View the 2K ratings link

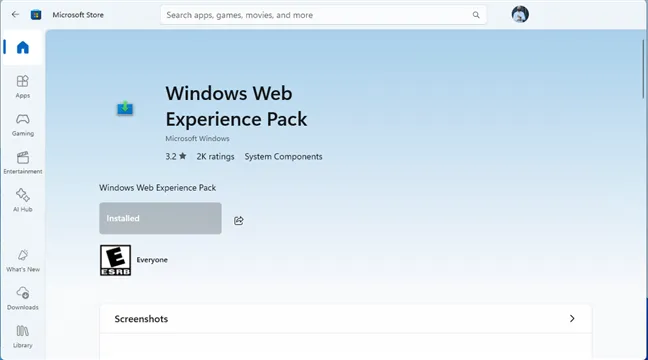[x=215, y=157]
